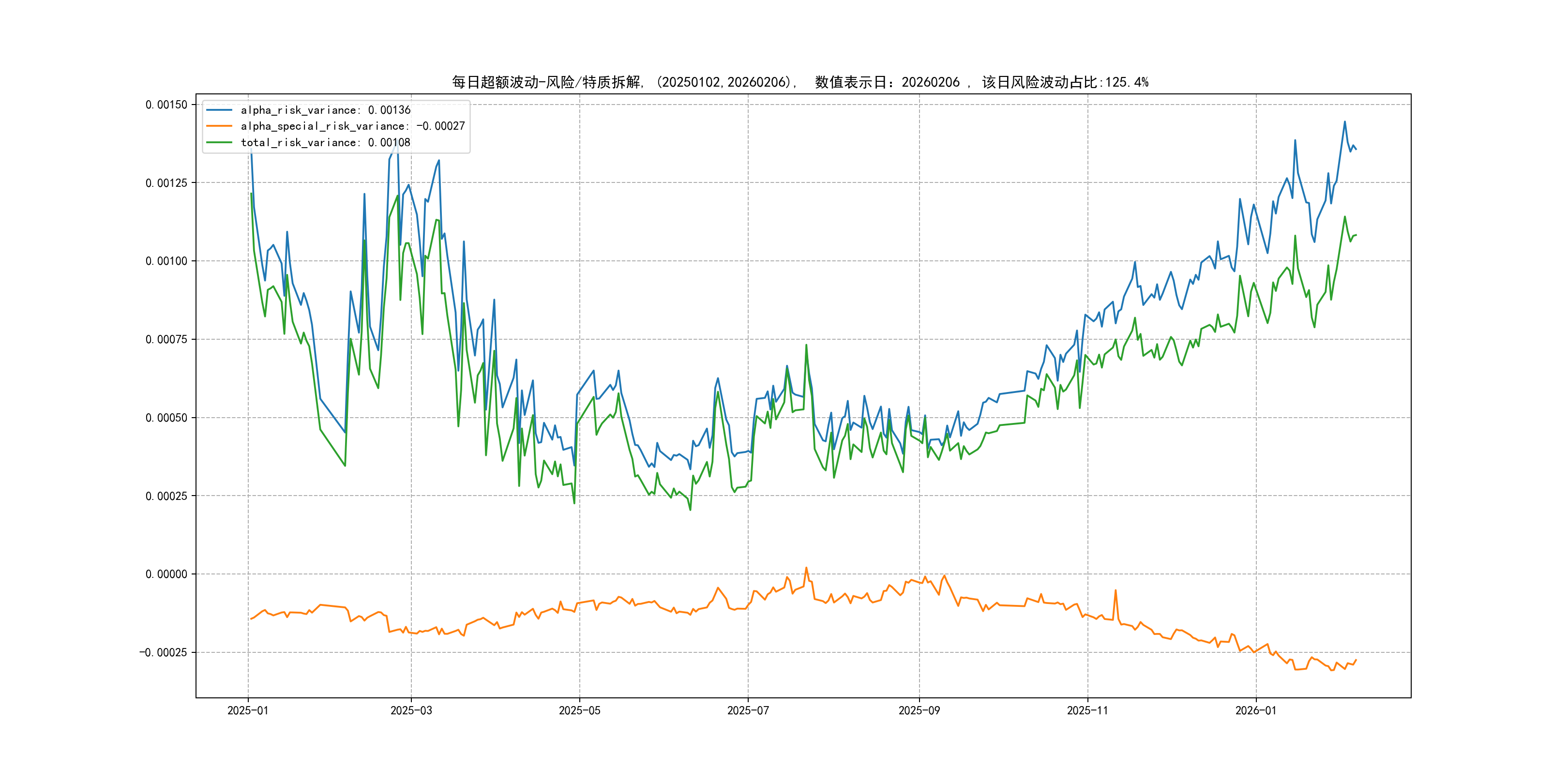
Task: Select the total_risk_variance: 0.00108 legend label
Action: [325, 142]
